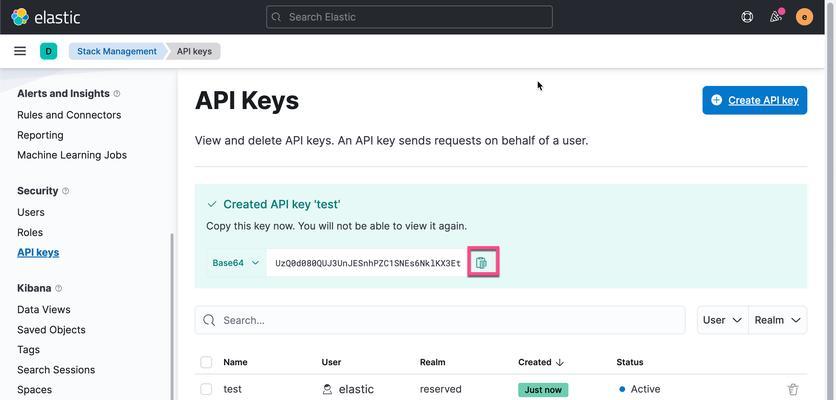Select all API keys checkbox

point(206,362)
